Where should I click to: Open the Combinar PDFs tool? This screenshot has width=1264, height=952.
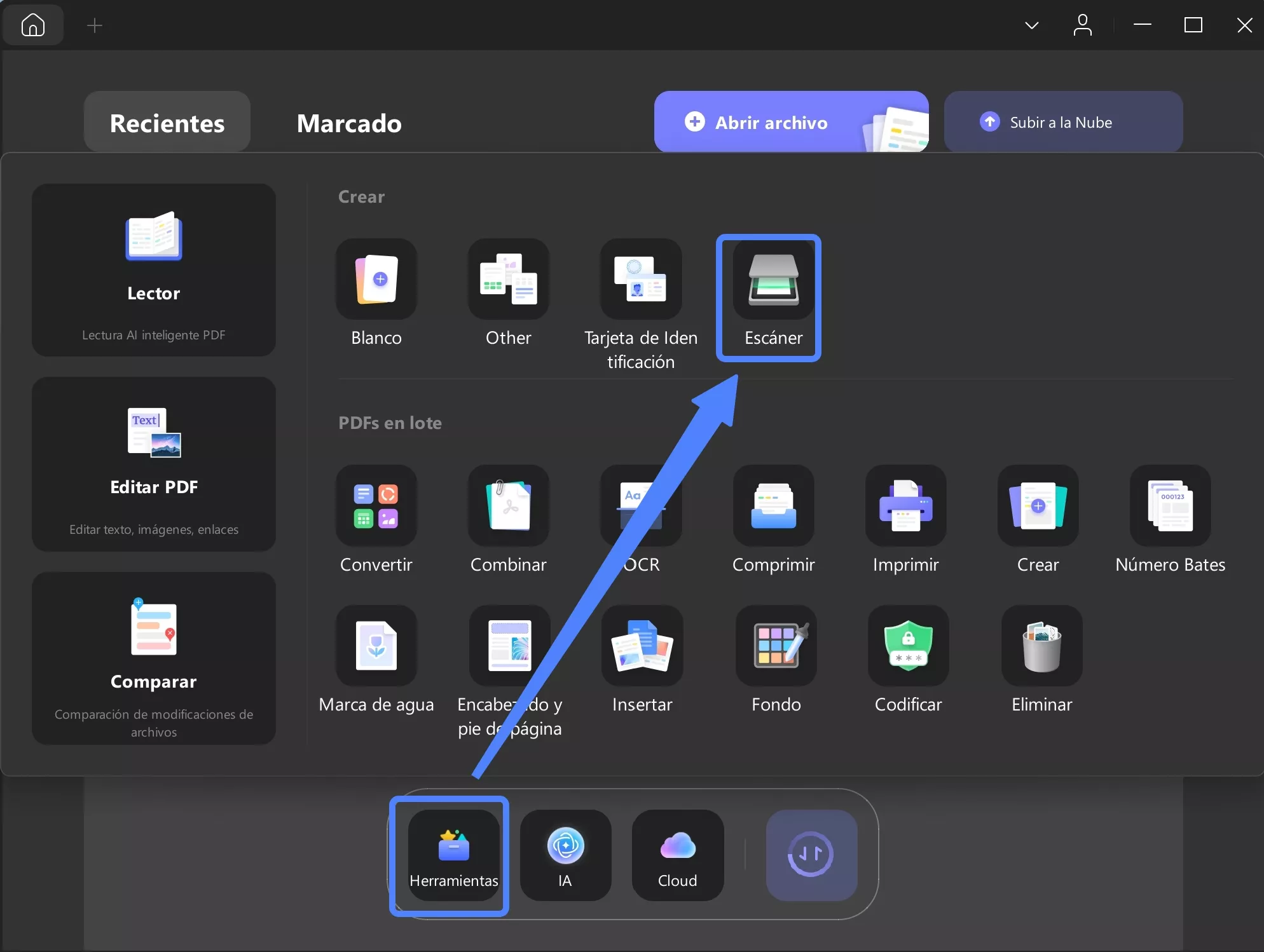[509, 507]
